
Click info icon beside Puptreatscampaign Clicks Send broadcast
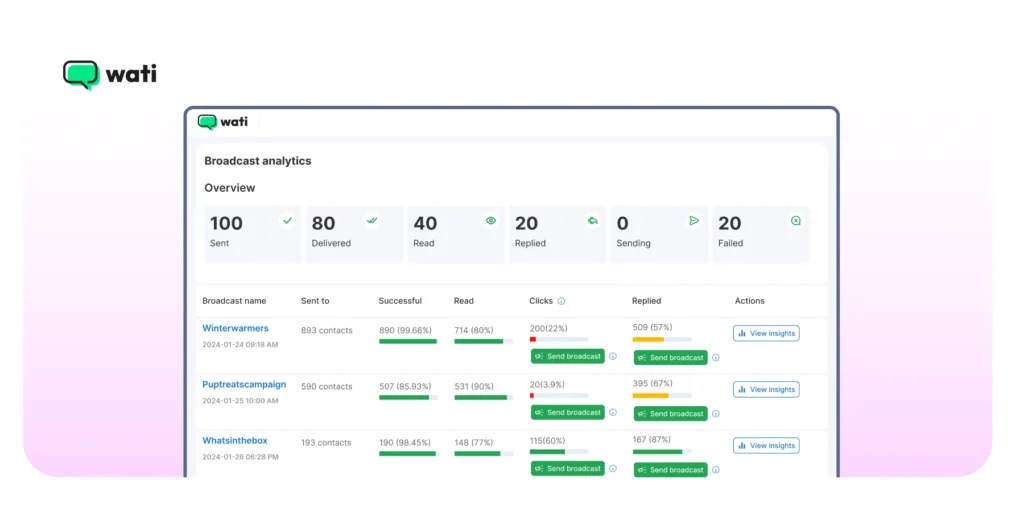(613, 413)
